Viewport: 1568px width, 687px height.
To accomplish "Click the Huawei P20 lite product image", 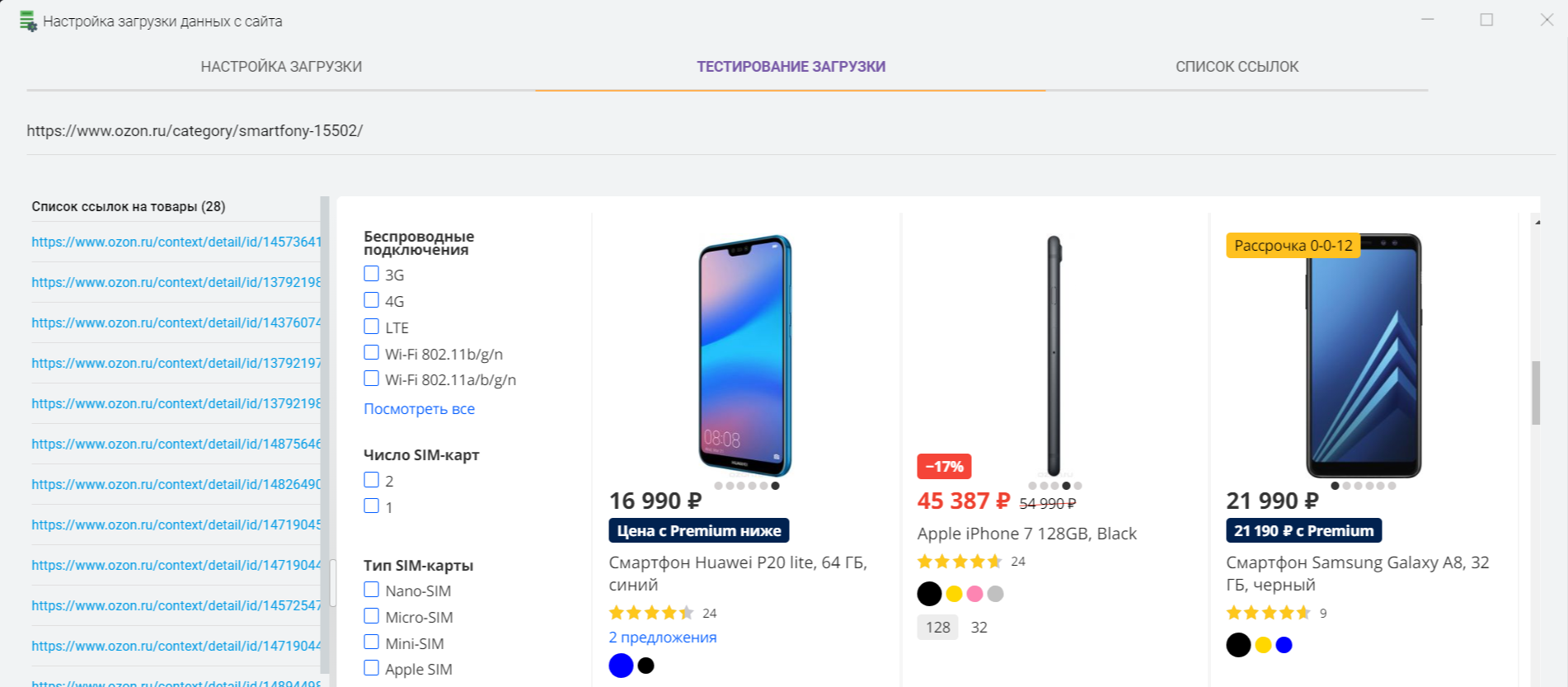I will click(x=744, y=355).
